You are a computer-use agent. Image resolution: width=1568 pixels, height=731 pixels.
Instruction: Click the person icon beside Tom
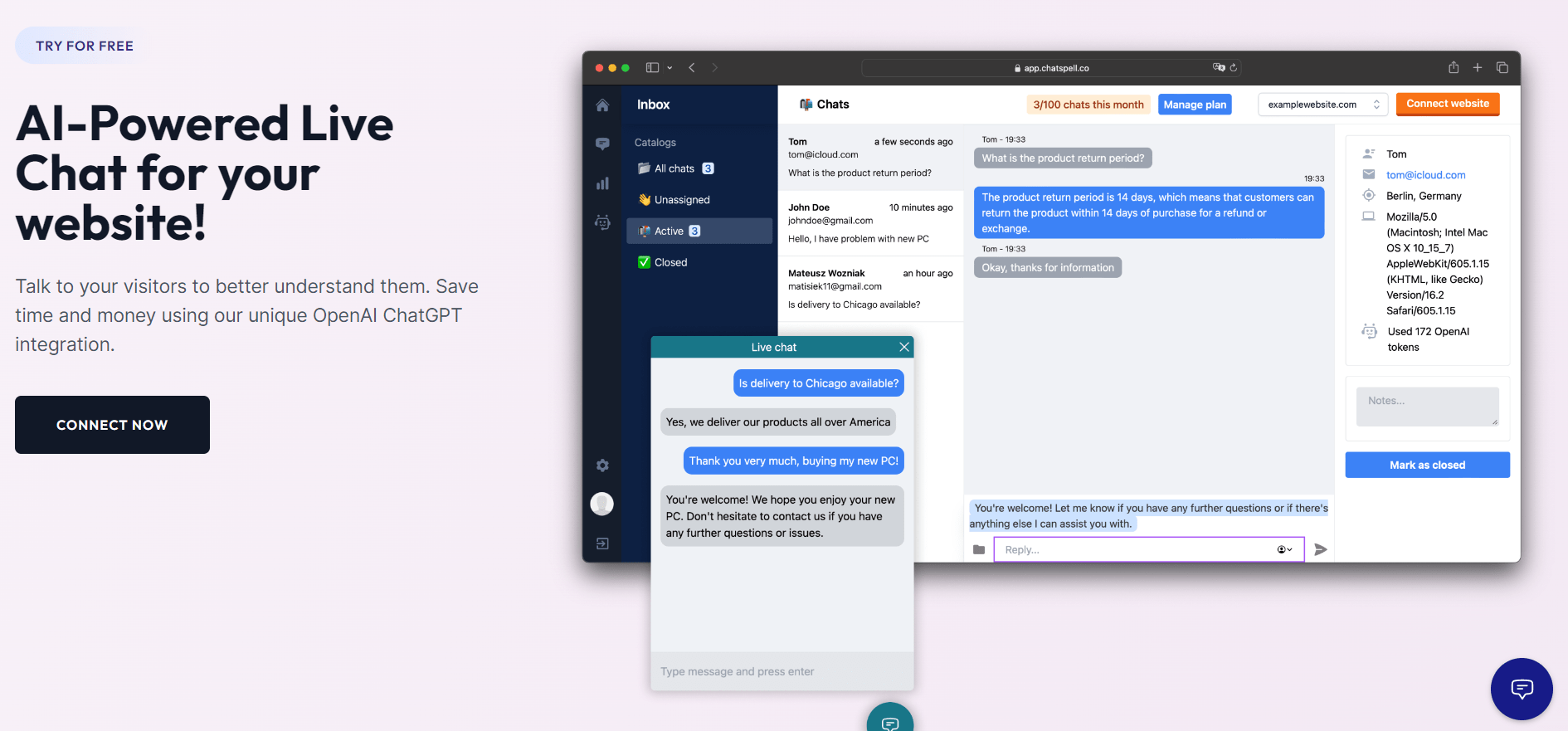coord(1369,154)
